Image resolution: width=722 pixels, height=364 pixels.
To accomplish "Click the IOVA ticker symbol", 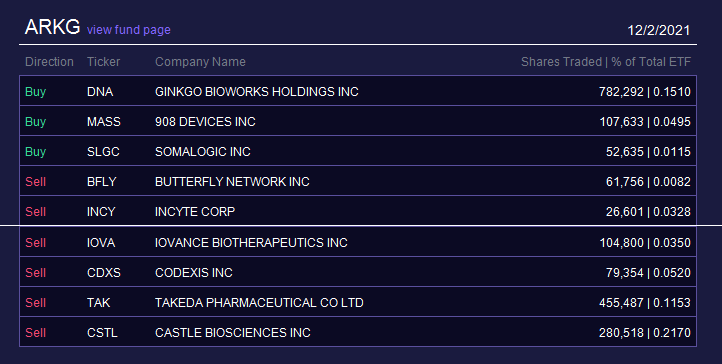I will tap(101, 243).
